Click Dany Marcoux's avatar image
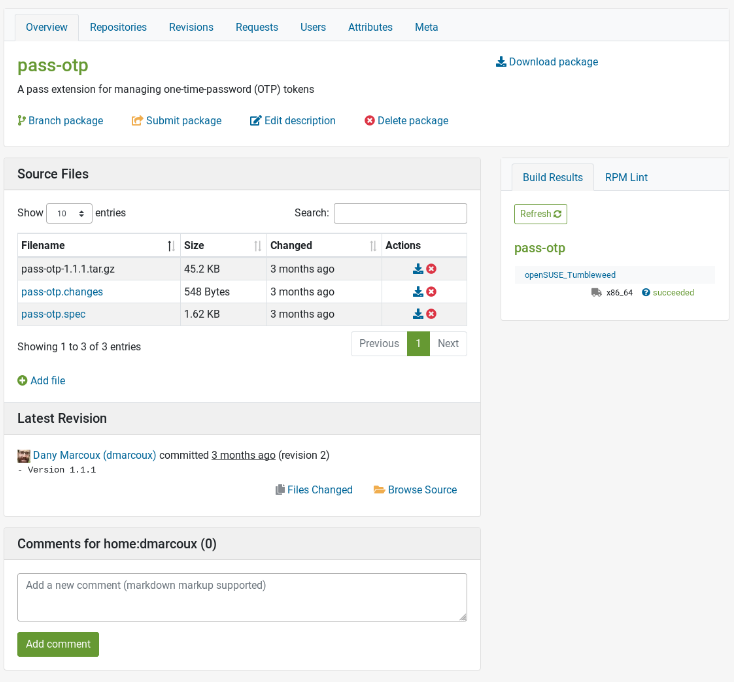Screen dimensions: 734x682 pos(24,455)
